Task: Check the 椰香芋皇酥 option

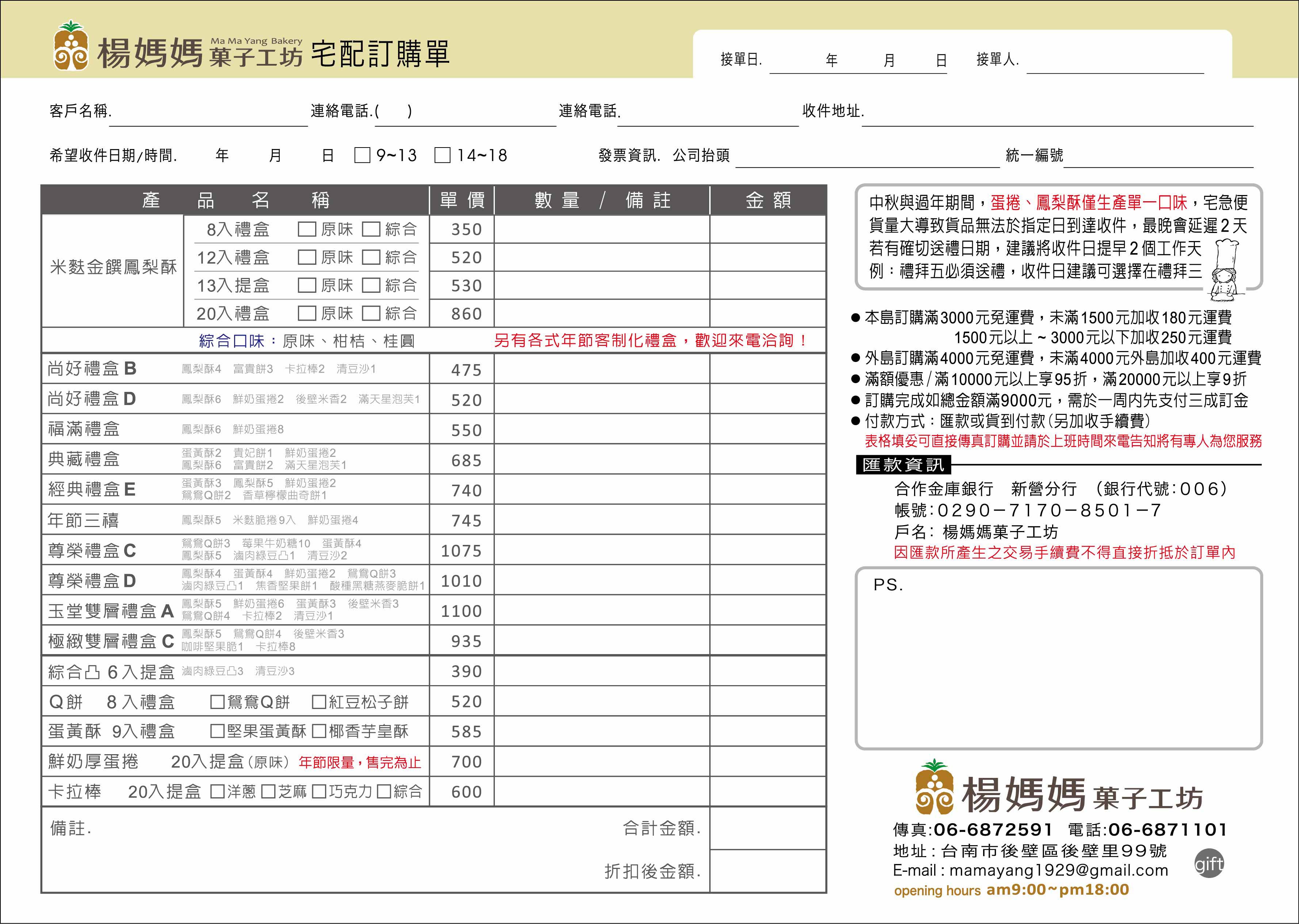Action: 319,731
